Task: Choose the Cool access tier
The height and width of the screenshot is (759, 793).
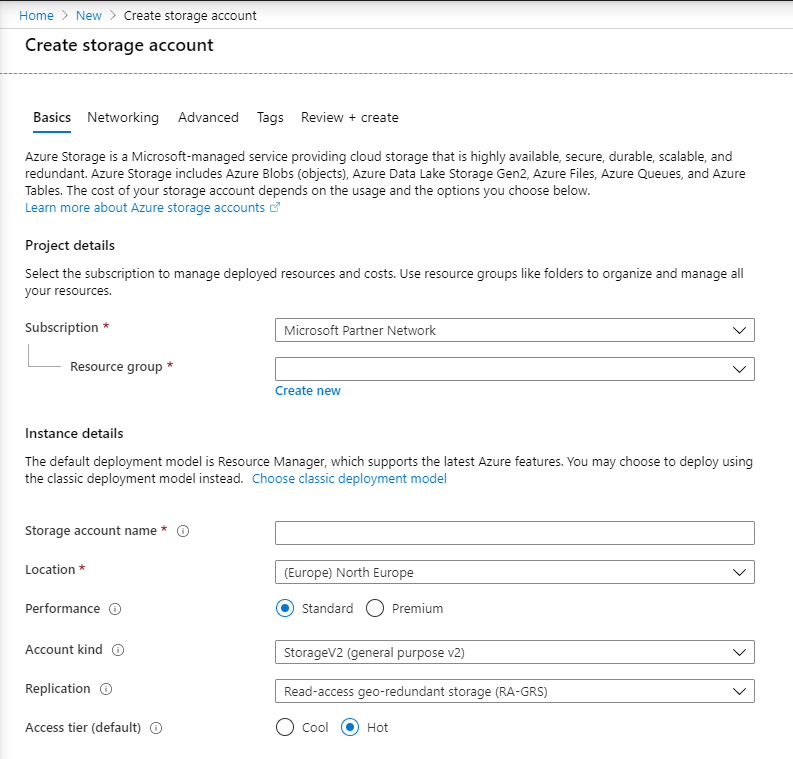Action: coord(285,727)
